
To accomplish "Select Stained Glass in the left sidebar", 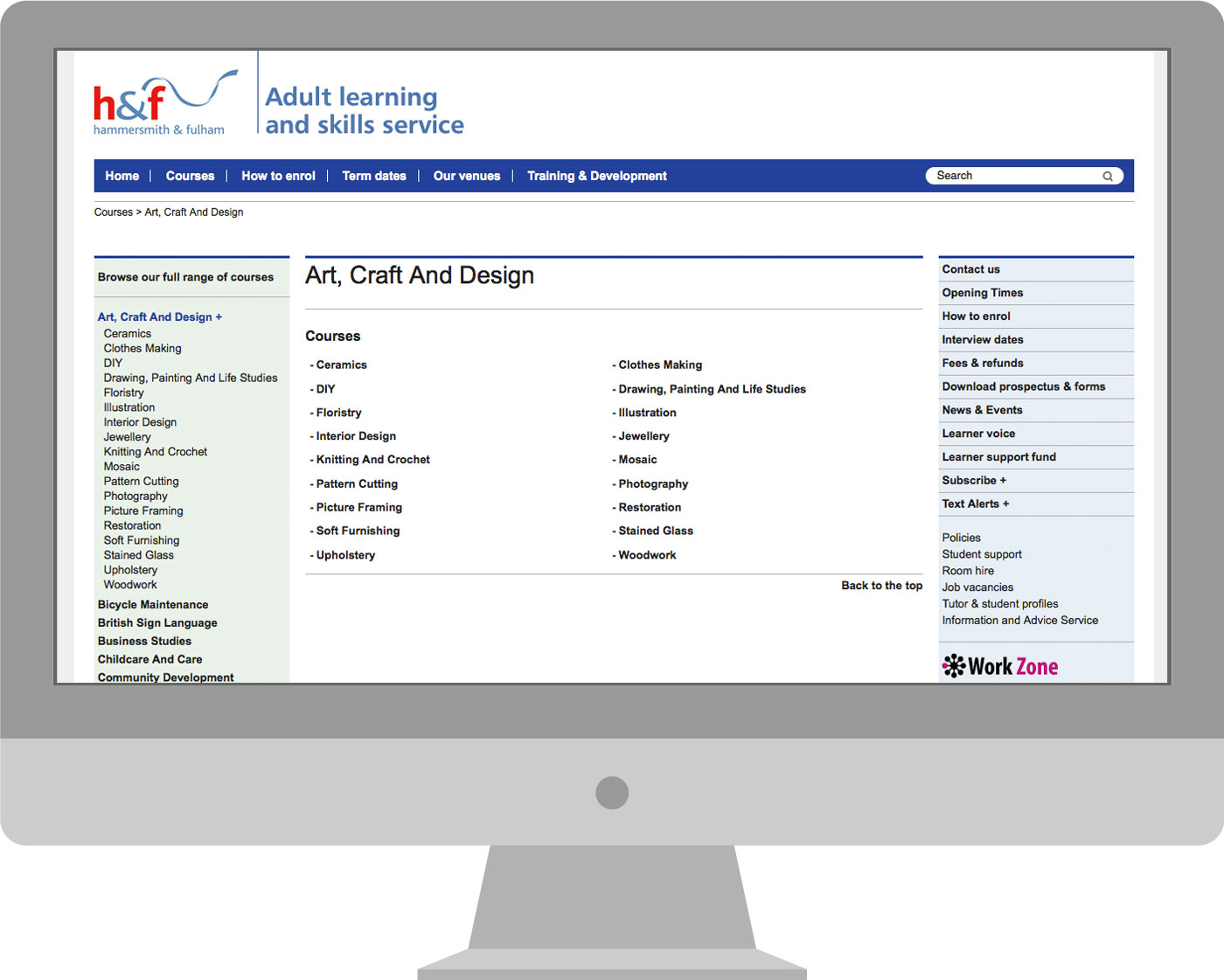I will pos(139,555).
